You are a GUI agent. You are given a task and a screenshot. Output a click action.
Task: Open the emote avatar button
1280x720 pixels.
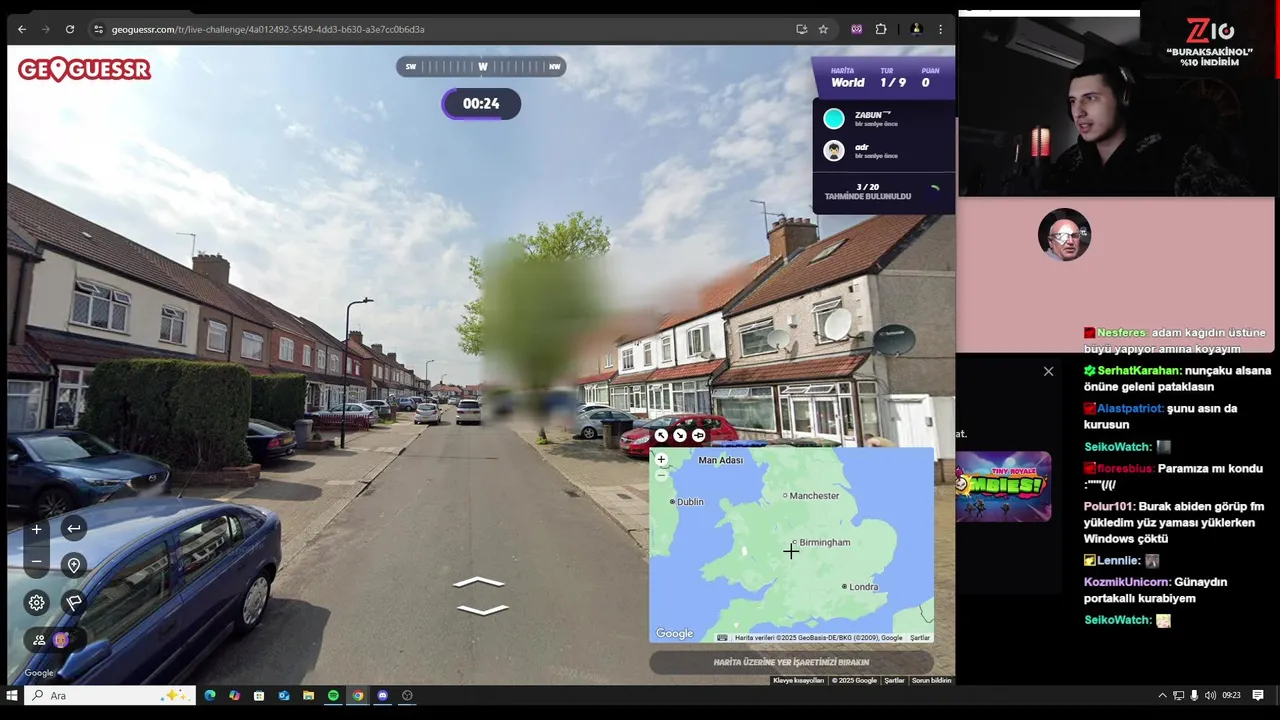click(61, 640)
